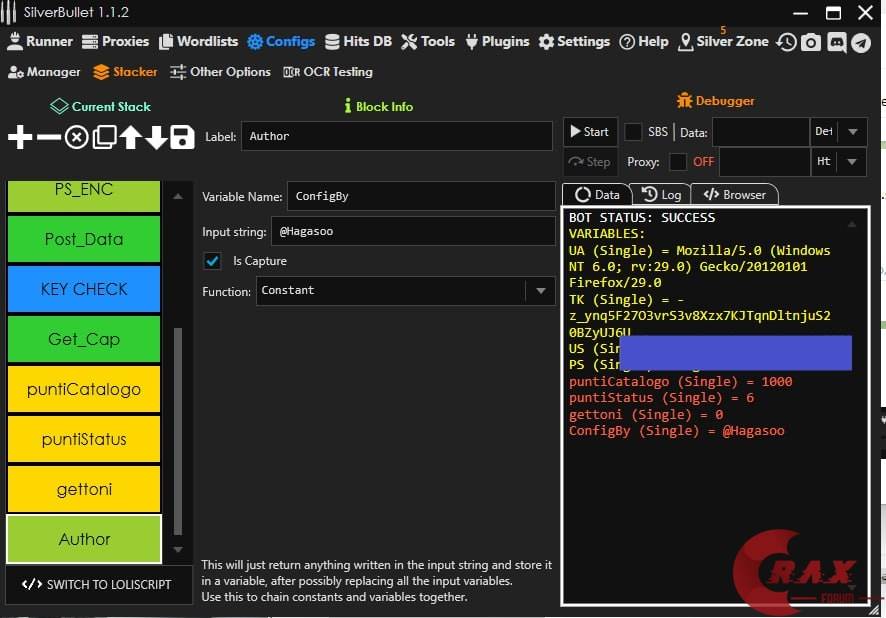
Task: Enable the SBS checkbox in Debugger
Action: pyautogui.click(x=634, y=132)
